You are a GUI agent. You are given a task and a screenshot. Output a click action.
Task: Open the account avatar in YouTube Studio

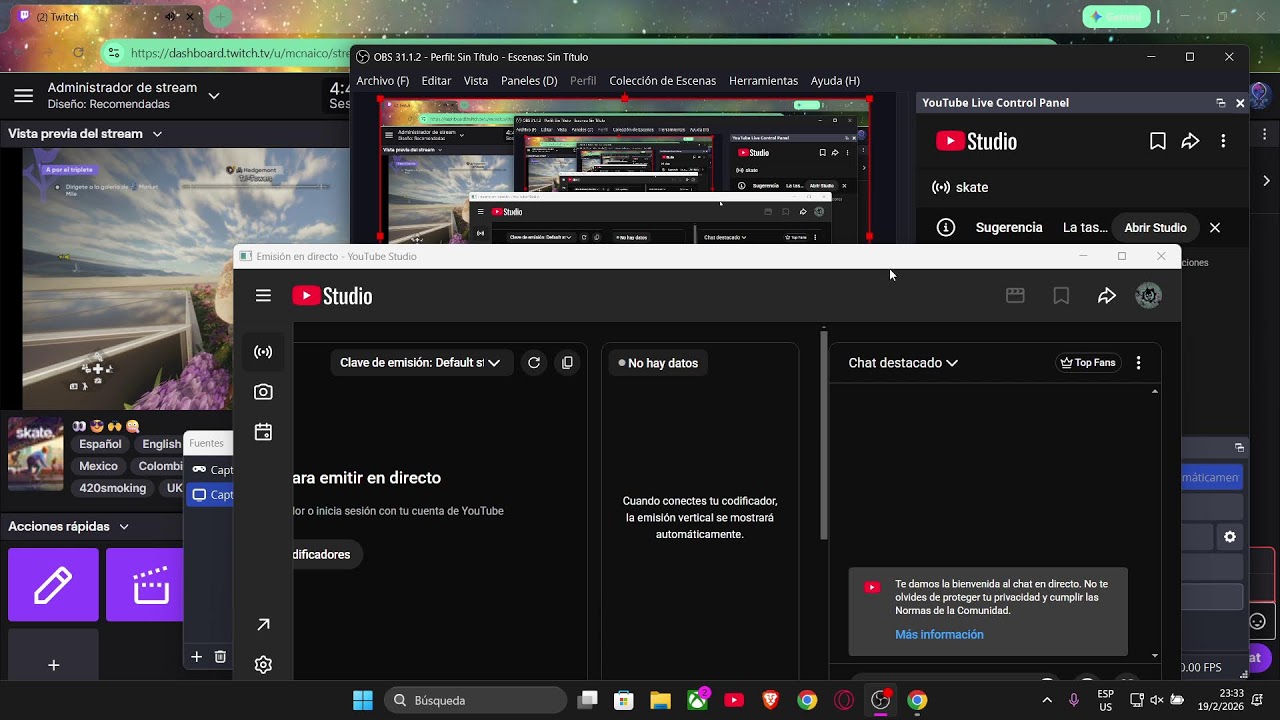pos(1148,296)
